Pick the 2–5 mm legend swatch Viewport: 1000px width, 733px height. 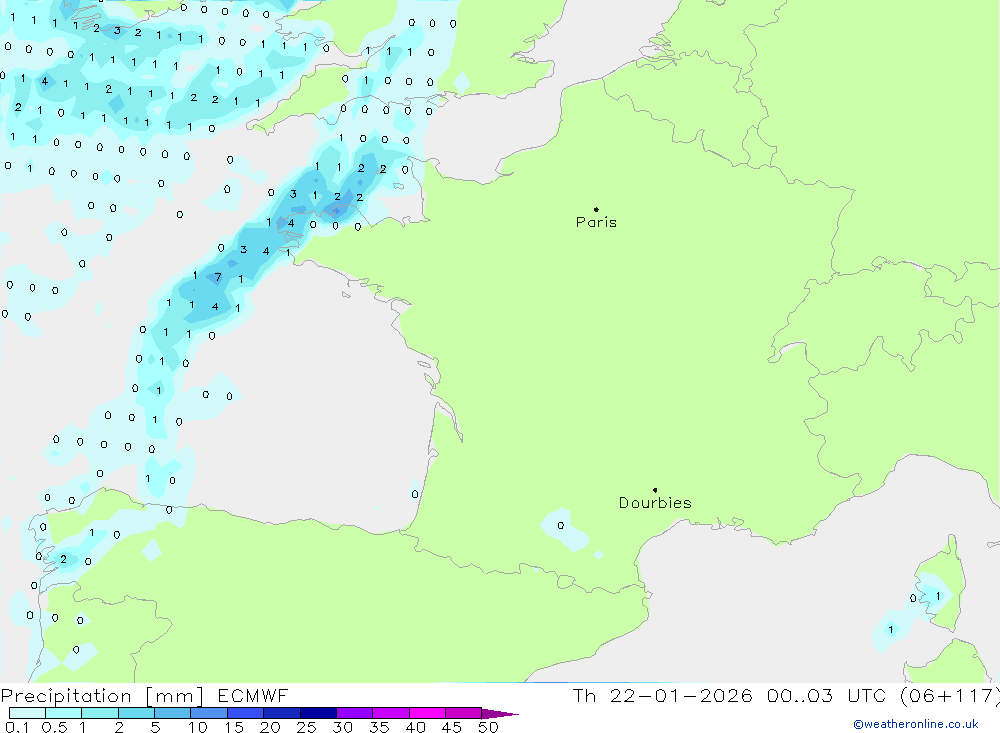click(136, 713)
